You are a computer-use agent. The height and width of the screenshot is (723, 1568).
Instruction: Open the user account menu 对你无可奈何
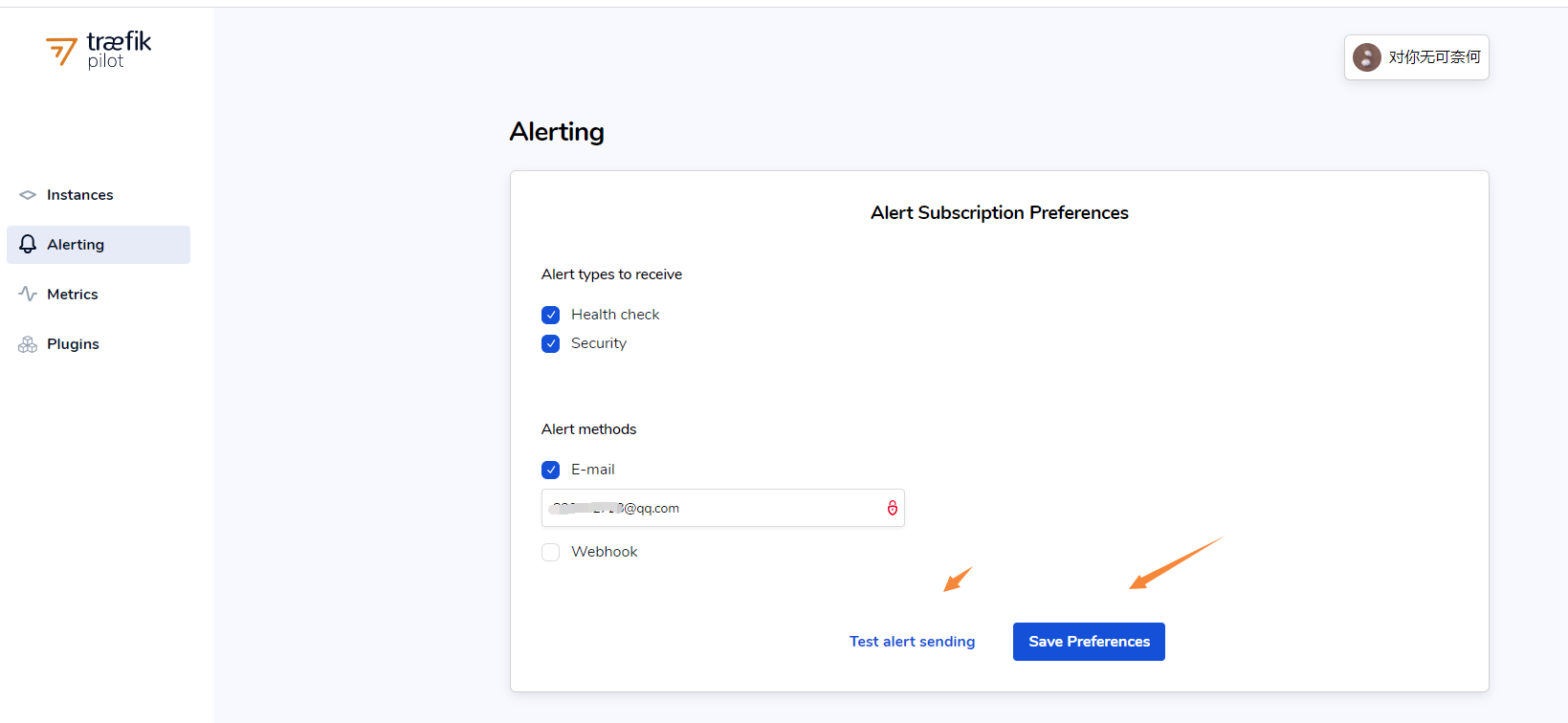coord(1416,57)
